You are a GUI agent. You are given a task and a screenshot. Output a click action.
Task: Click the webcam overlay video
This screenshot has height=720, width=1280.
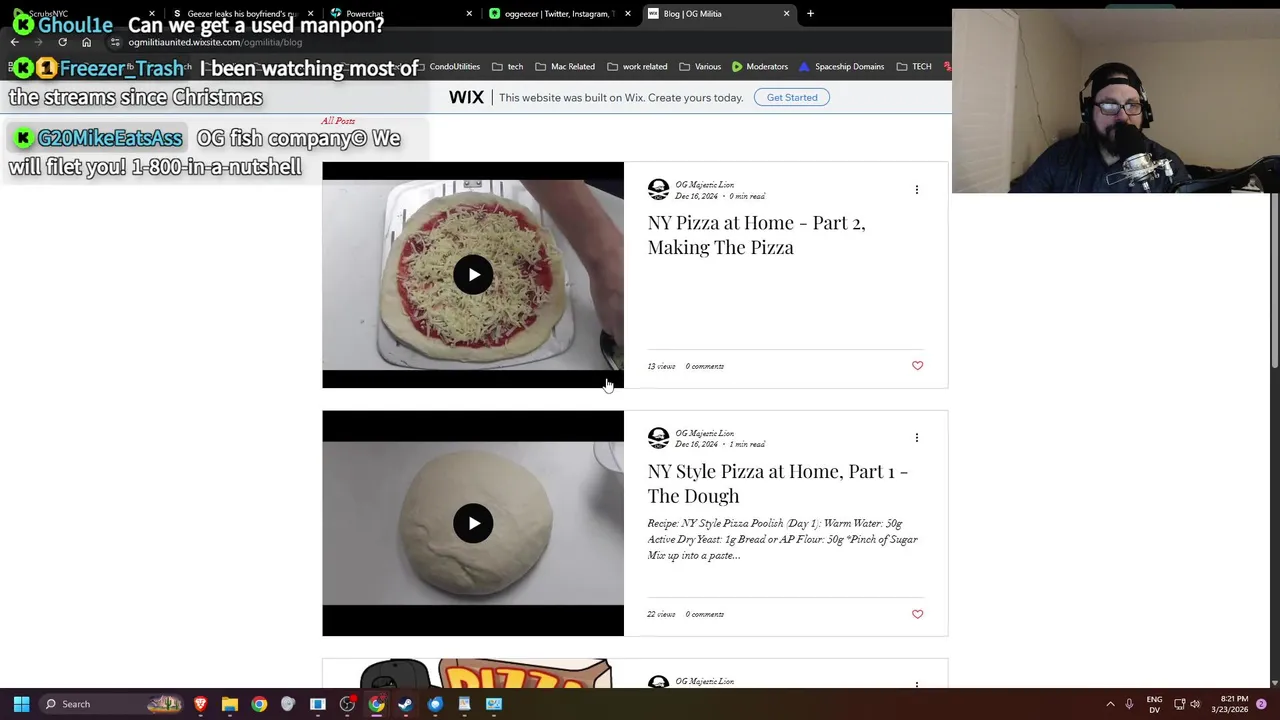pyautogui.click(x=1116, y=101)
